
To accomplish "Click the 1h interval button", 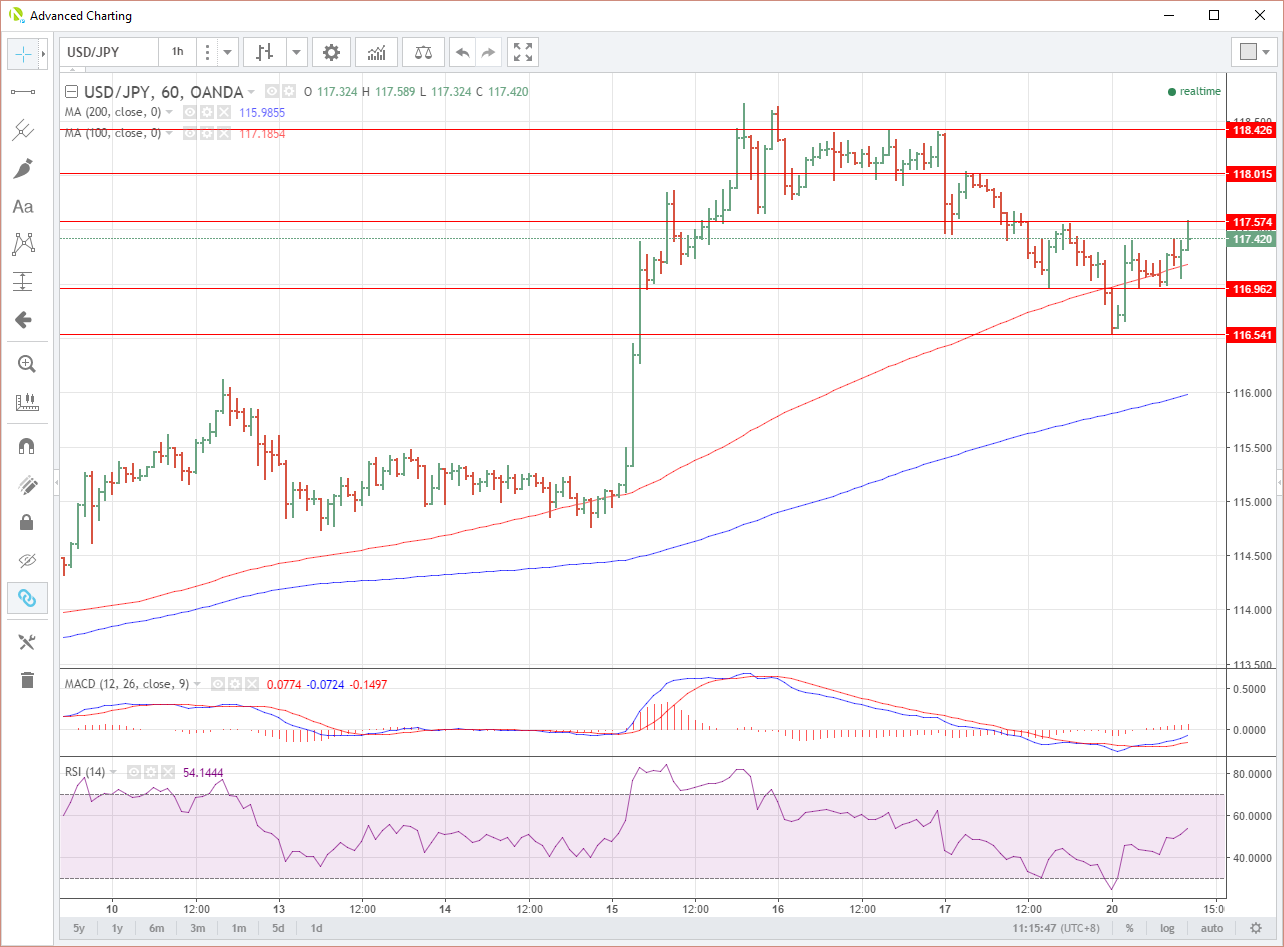I will tap(177, 52).
